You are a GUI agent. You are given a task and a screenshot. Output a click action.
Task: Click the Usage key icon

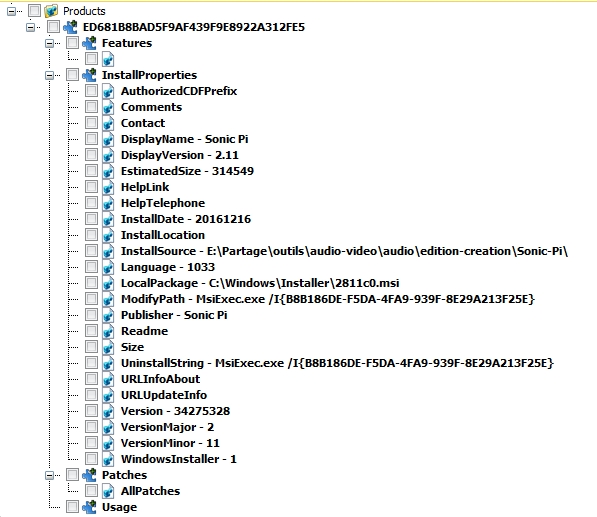[89, 507]
